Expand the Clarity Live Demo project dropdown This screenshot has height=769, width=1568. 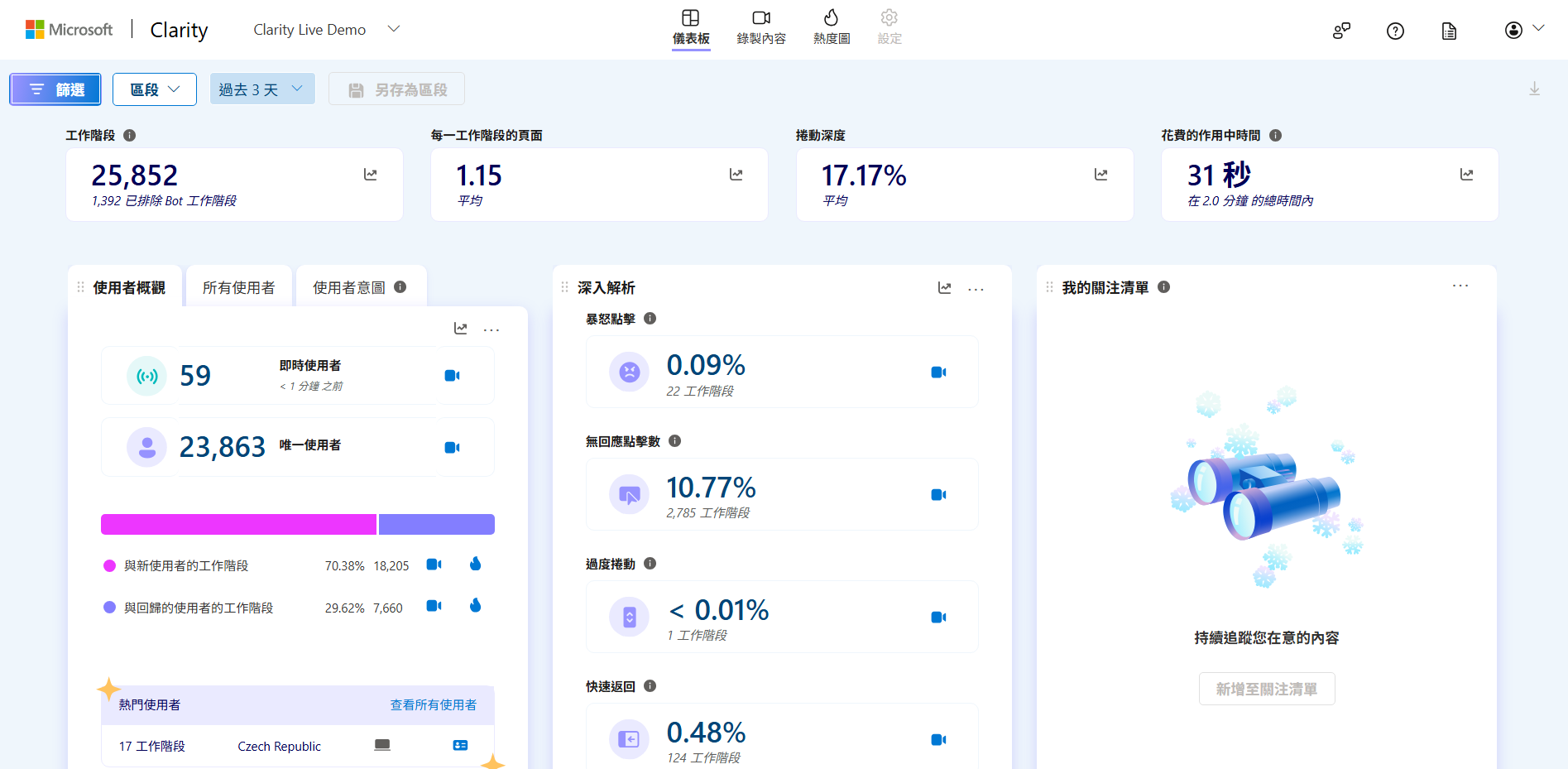[394, 29]
